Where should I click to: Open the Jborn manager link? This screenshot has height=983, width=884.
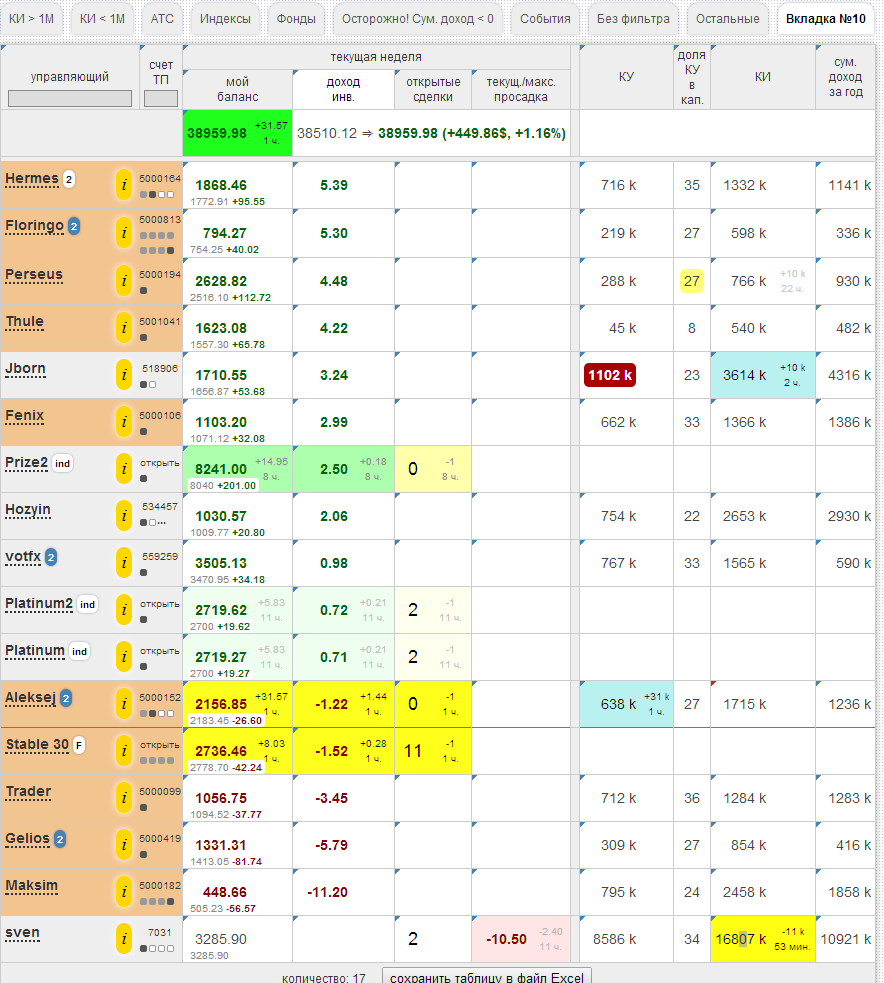click(x=25, y=369)
